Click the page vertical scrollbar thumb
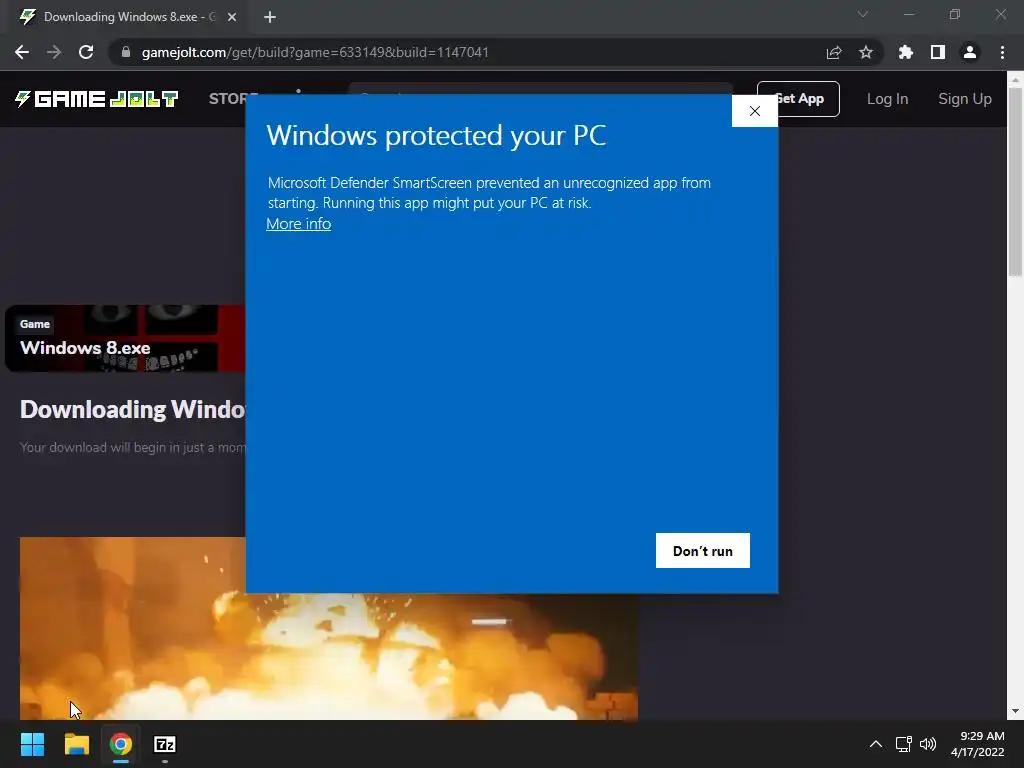 (x=1015, y=180)
